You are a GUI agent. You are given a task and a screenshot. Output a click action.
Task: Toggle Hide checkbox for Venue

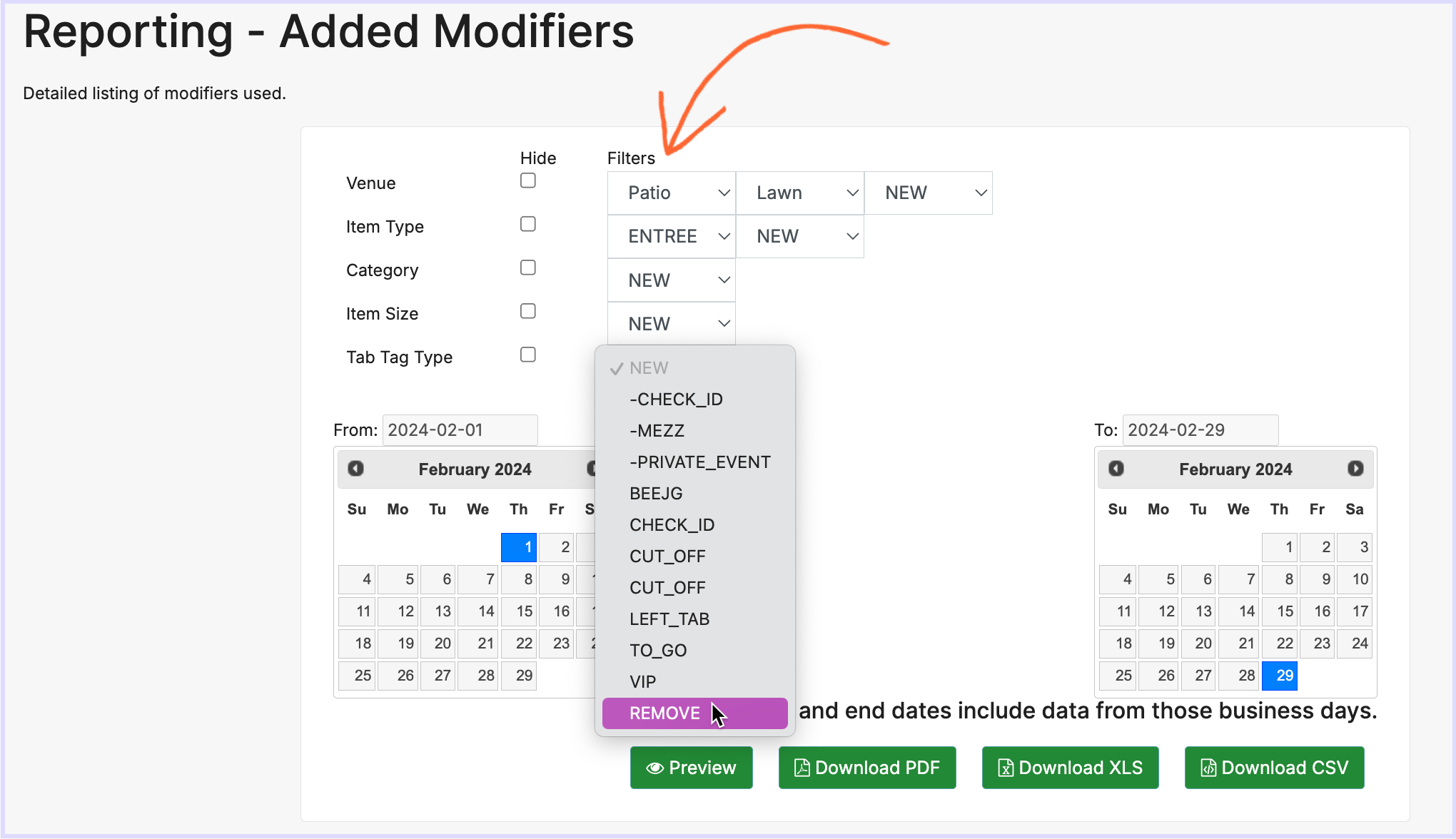click(x=528, y=180)
